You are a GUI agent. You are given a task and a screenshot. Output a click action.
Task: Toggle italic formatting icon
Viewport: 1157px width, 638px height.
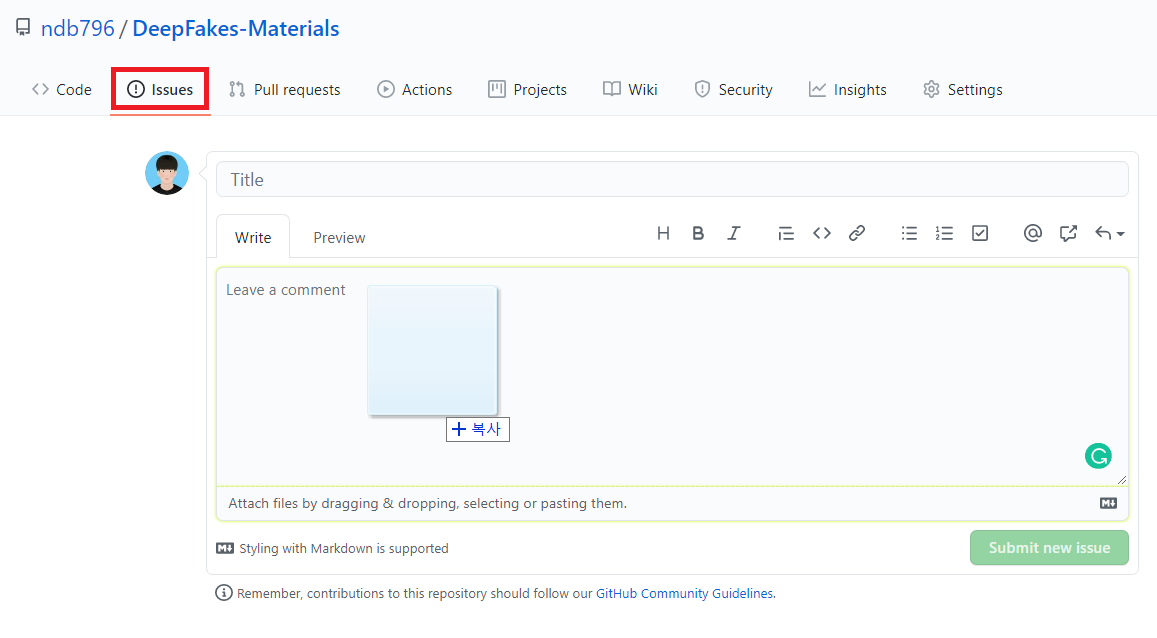[733, 234]
